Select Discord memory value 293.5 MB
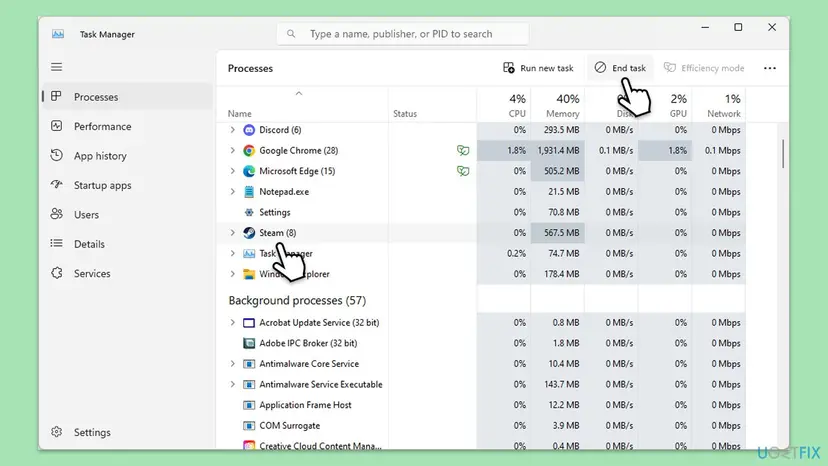This screenshot has width=828, height=466. tap(558, 130)
